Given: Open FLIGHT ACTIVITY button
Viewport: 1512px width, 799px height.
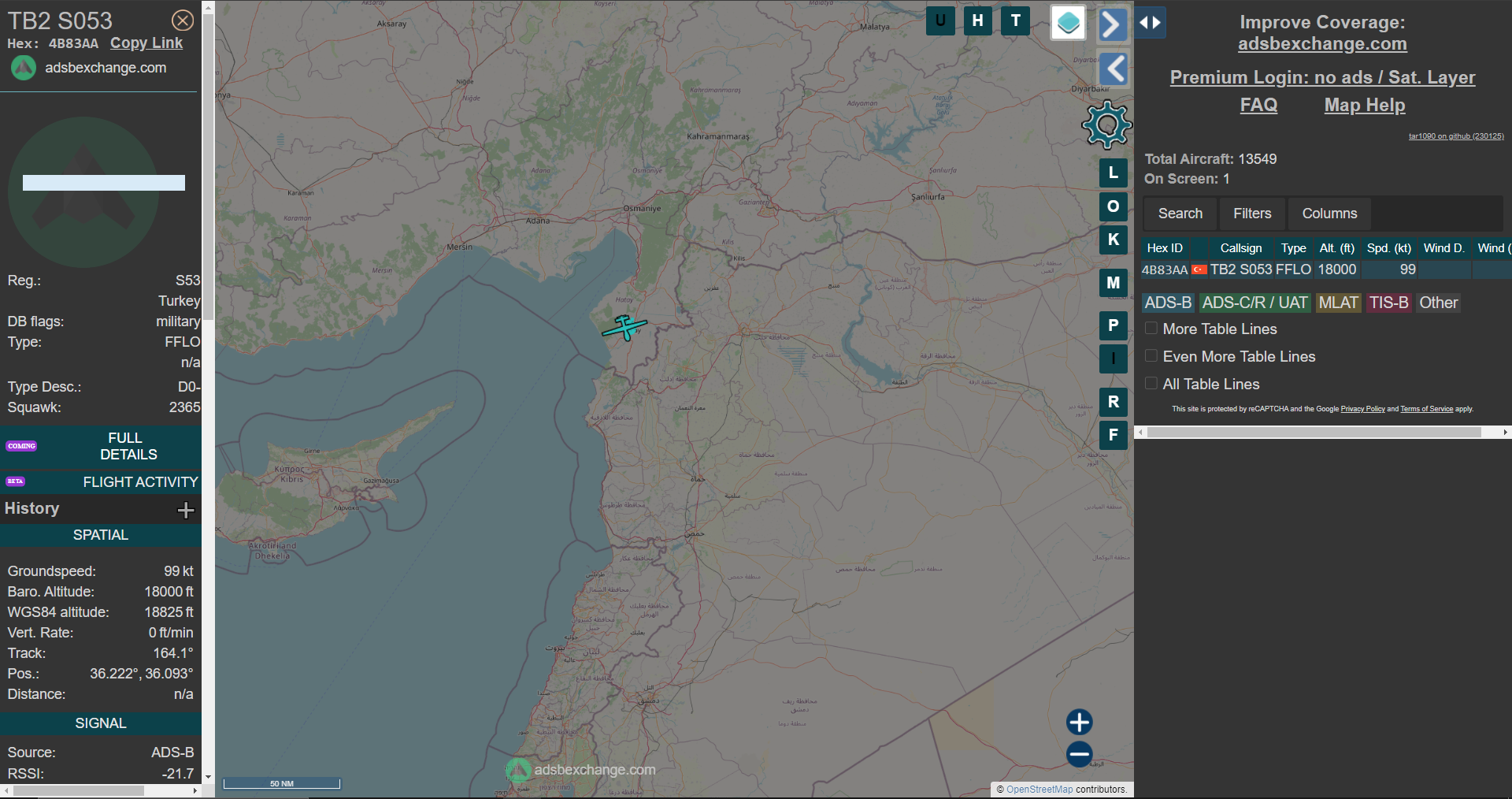Looking at the screenshot, I should pos(101,481).
